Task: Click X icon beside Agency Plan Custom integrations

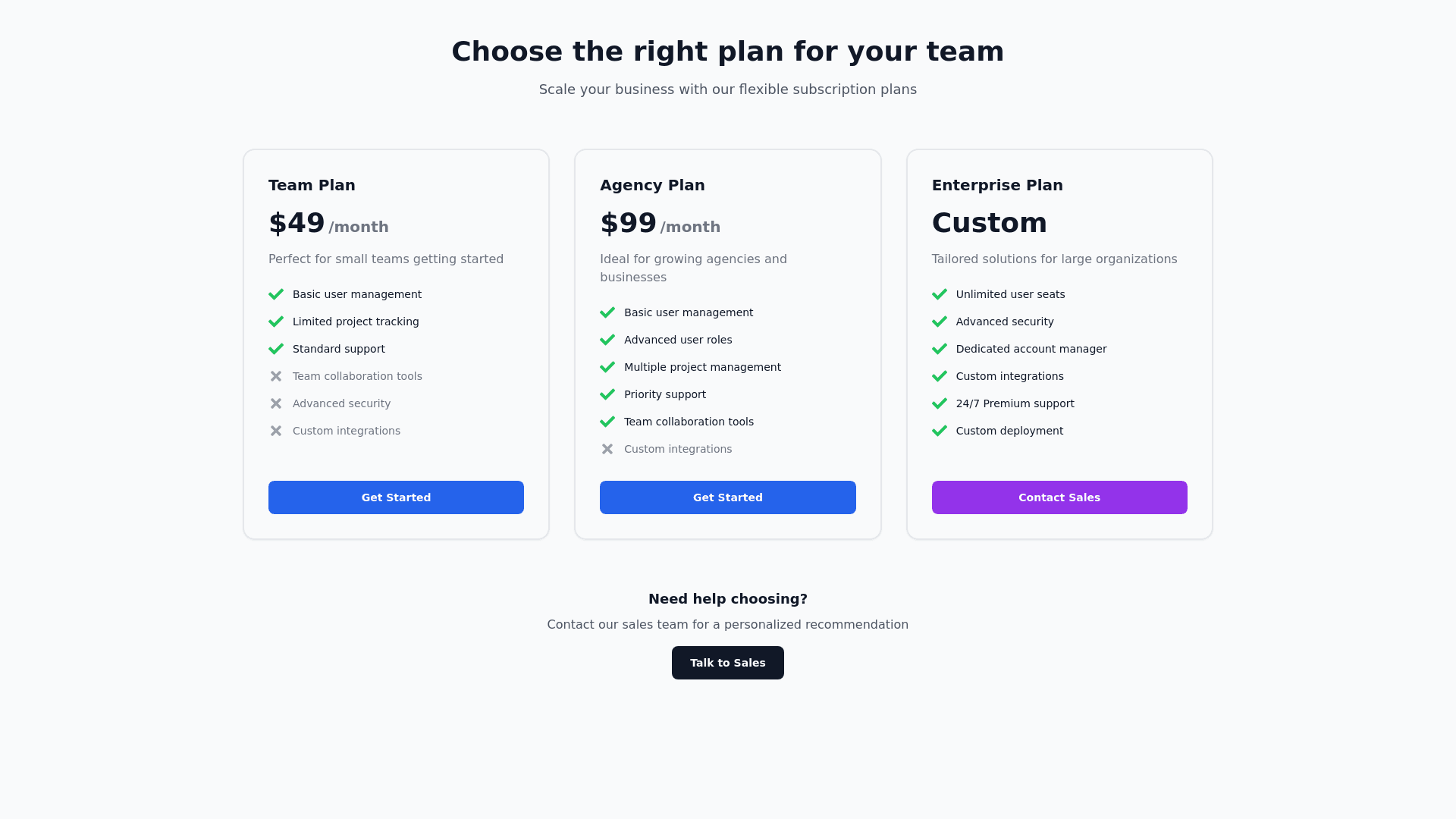Action: [x=607, y=449]
